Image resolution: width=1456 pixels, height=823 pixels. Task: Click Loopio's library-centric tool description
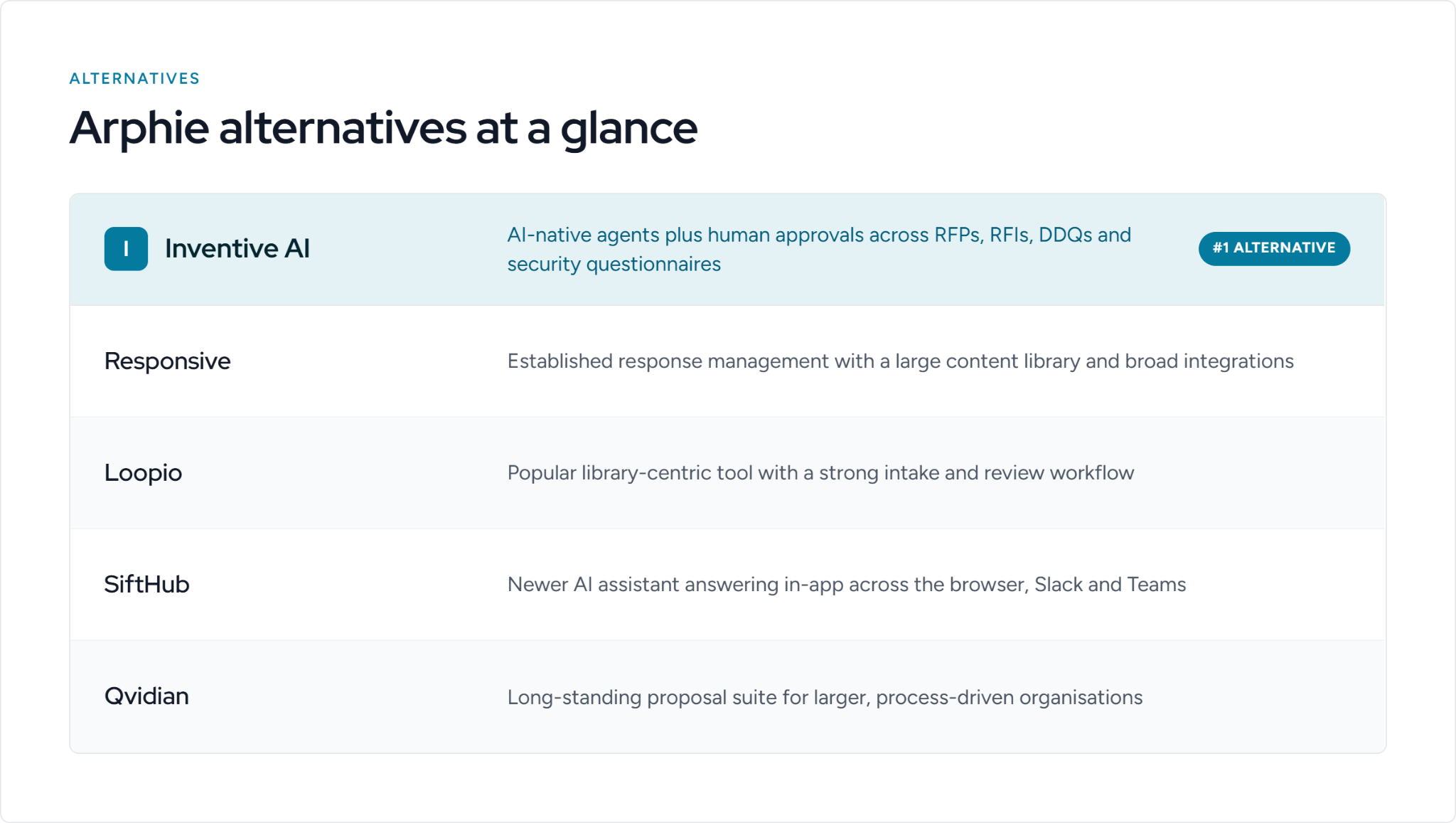pos(820,473)
